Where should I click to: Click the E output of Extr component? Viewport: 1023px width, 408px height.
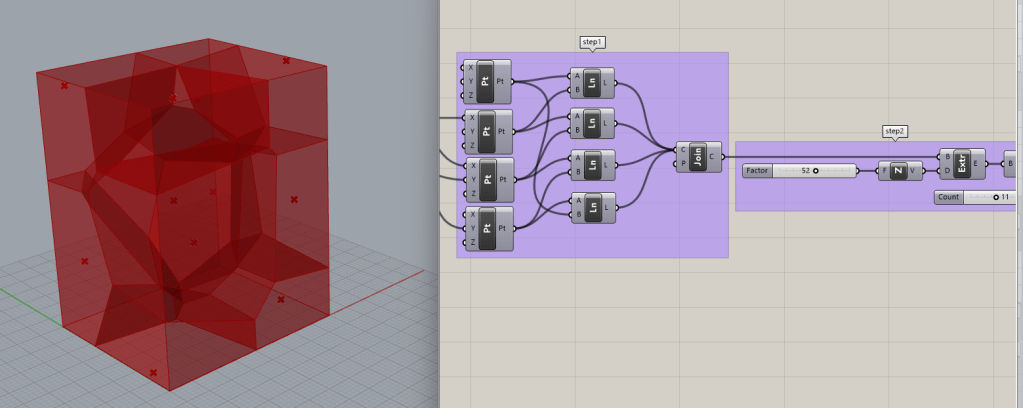tap(978, 163)
